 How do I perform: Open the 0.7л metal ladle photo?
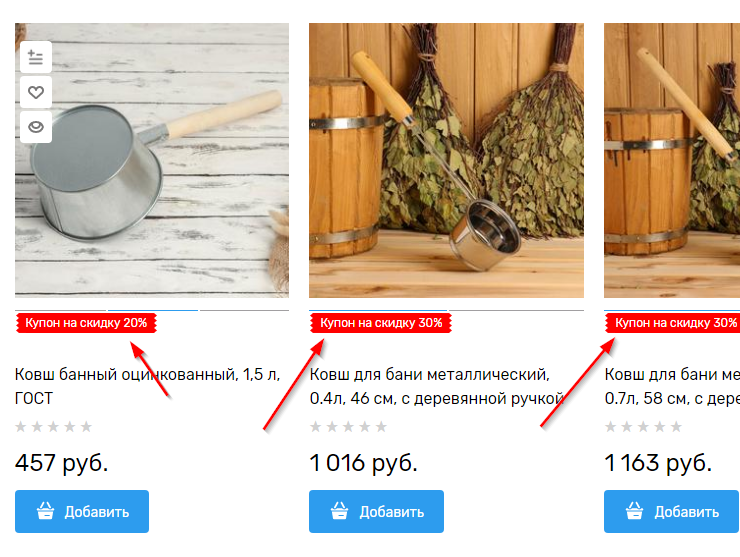click(672, 160)
